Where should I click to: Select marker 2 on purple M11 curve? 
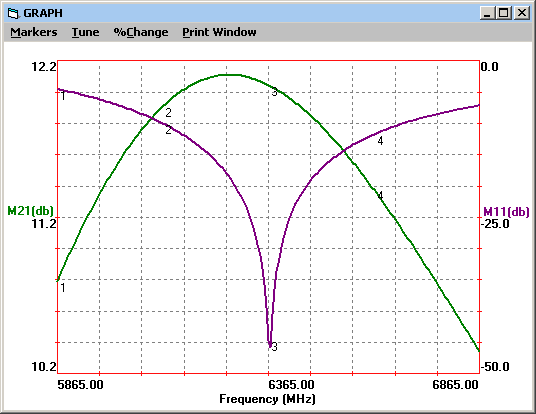coord(168,130)
